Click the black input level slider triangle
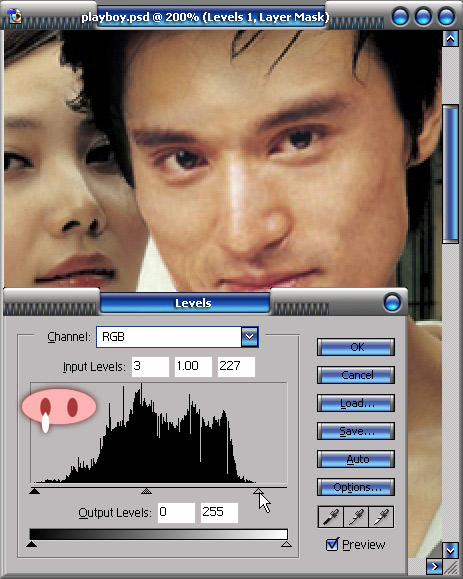Viewport: 463px width, 579px height. (x=34, y=491)
